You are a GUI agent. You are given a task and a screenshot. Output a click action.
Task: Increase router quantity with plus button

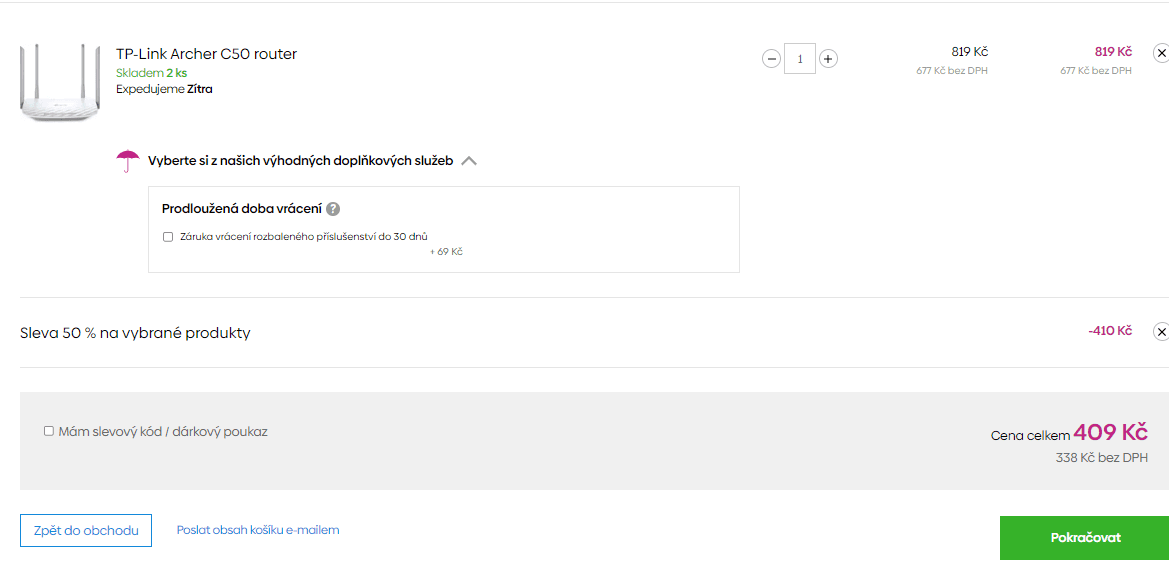(x=828, y=58)
